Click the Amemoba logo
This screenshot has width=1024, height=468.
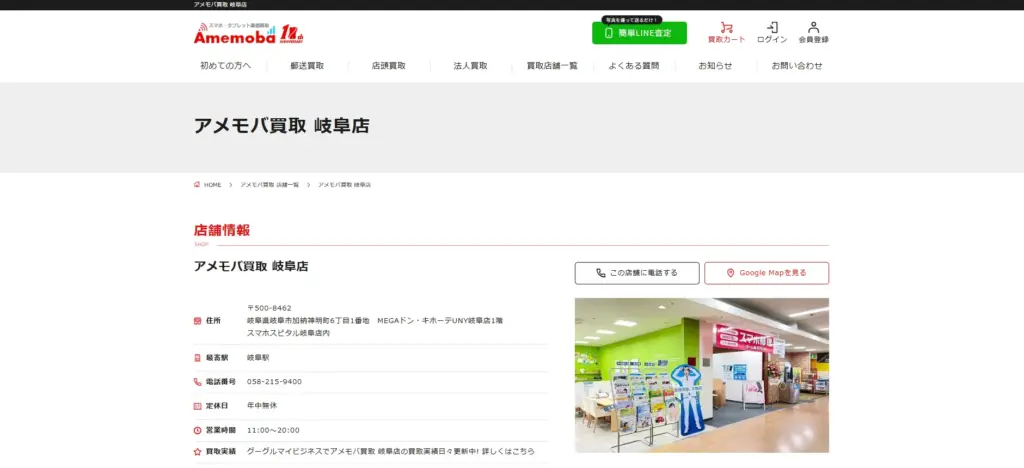pos(248,34)
